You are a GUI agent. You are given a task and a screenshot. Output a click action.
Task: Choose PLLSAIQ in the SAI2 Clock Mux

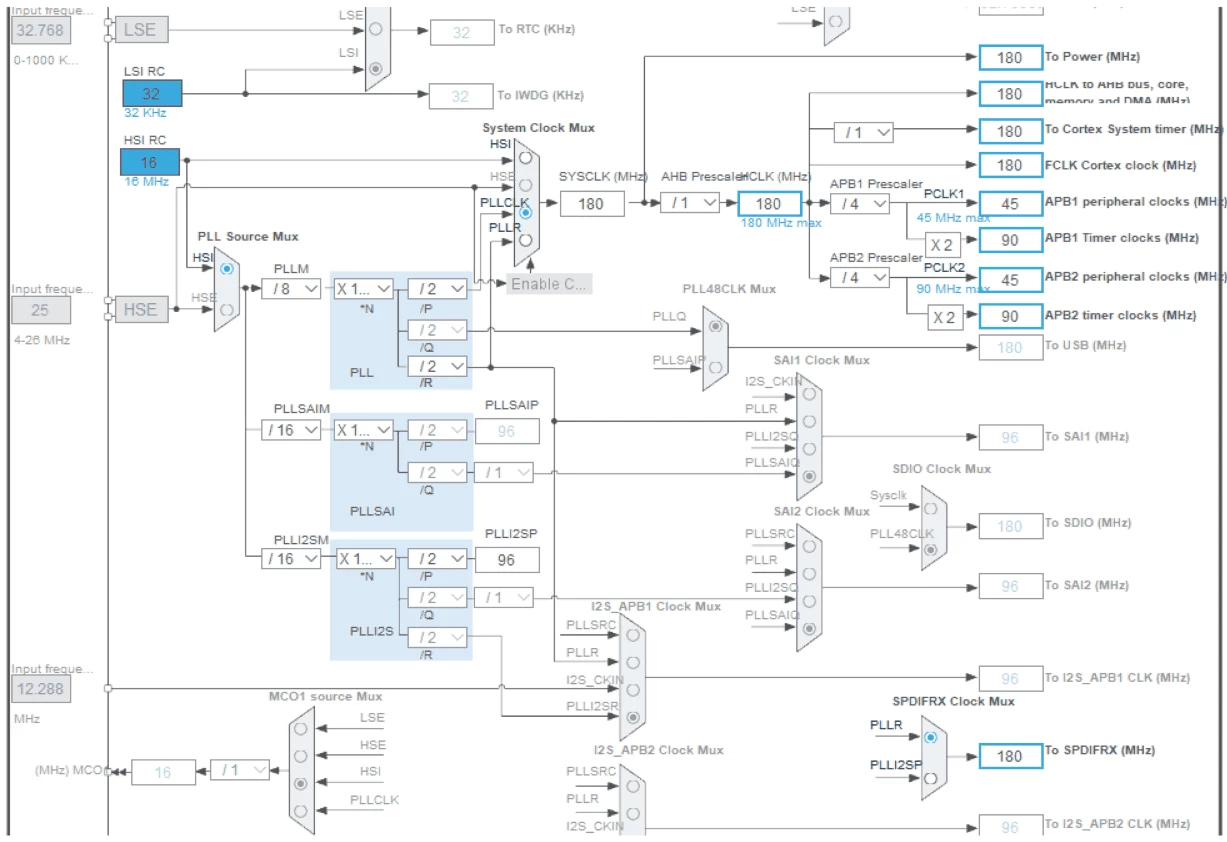808,627
